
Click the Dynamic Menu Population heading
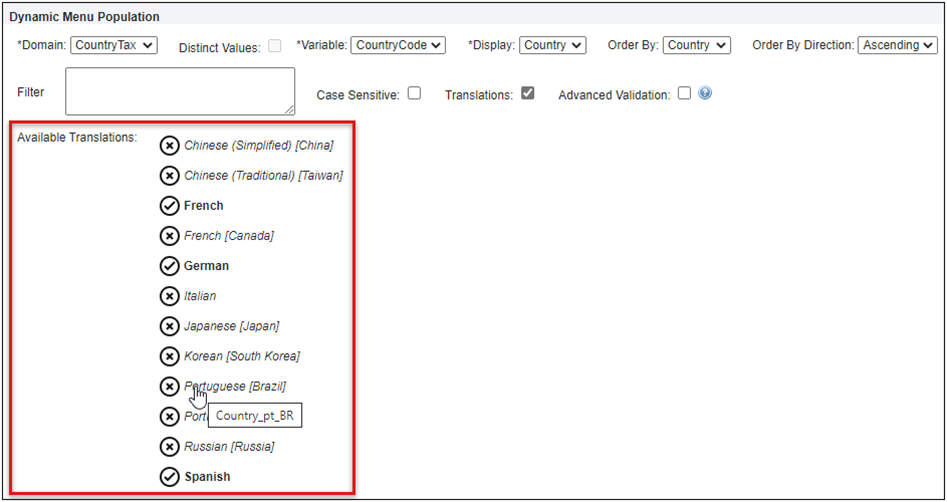pos(85,17)
